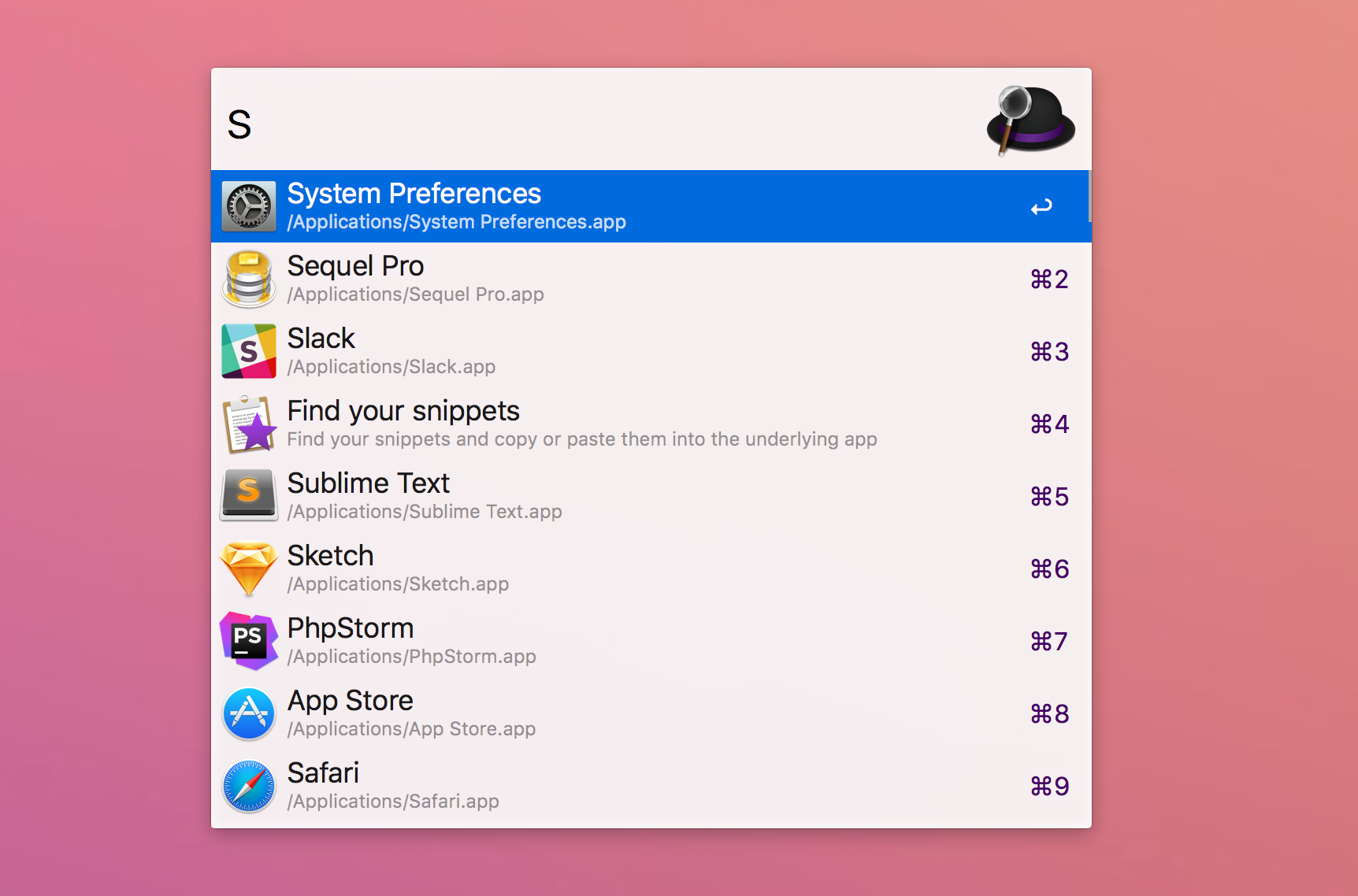The image size is (1358, 896).
Task: Click the PhpStorm PS icon
Action: click(249, 641)
